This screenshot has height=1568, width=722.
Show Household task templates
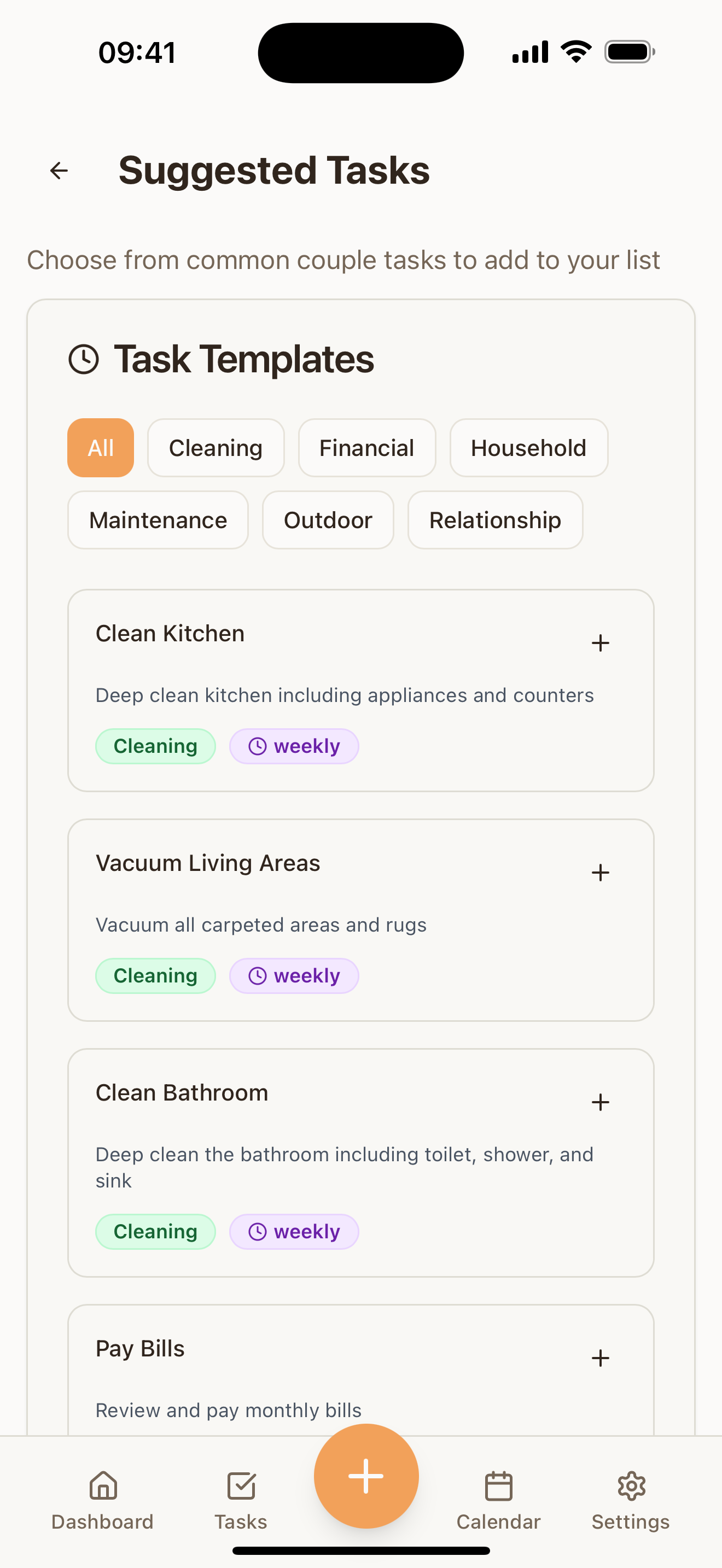coord(528,447)
